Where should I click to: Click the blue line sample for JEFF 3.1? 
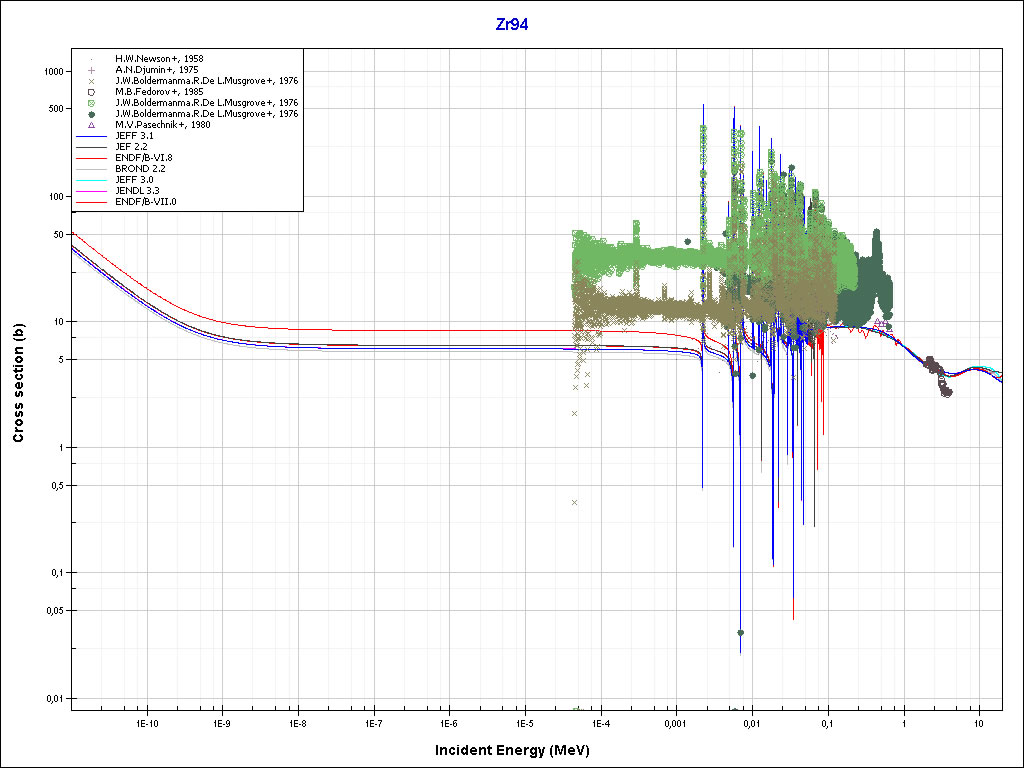(91, 136)
